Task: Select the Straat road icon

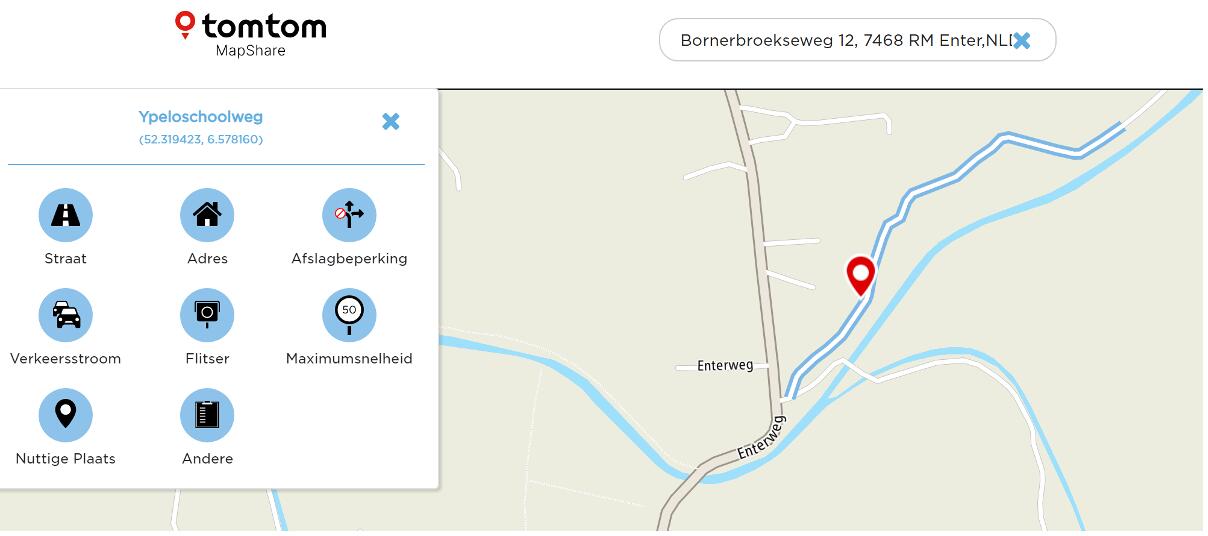Action: point(65,215)
